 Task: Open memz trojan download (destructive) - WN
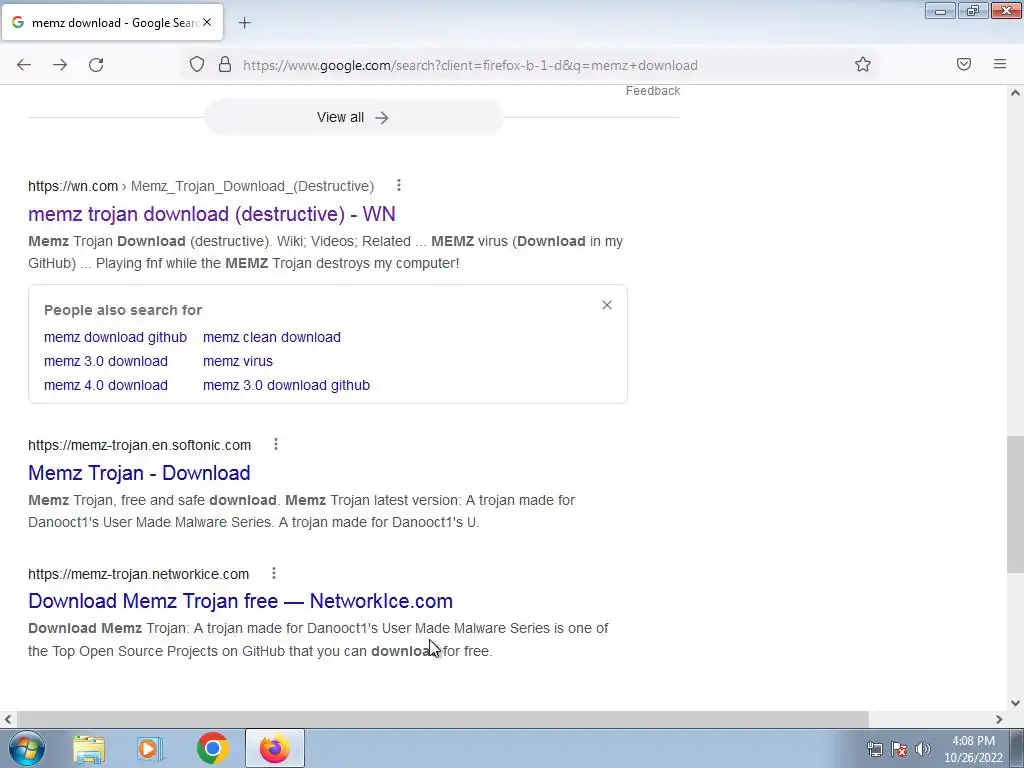212,214
